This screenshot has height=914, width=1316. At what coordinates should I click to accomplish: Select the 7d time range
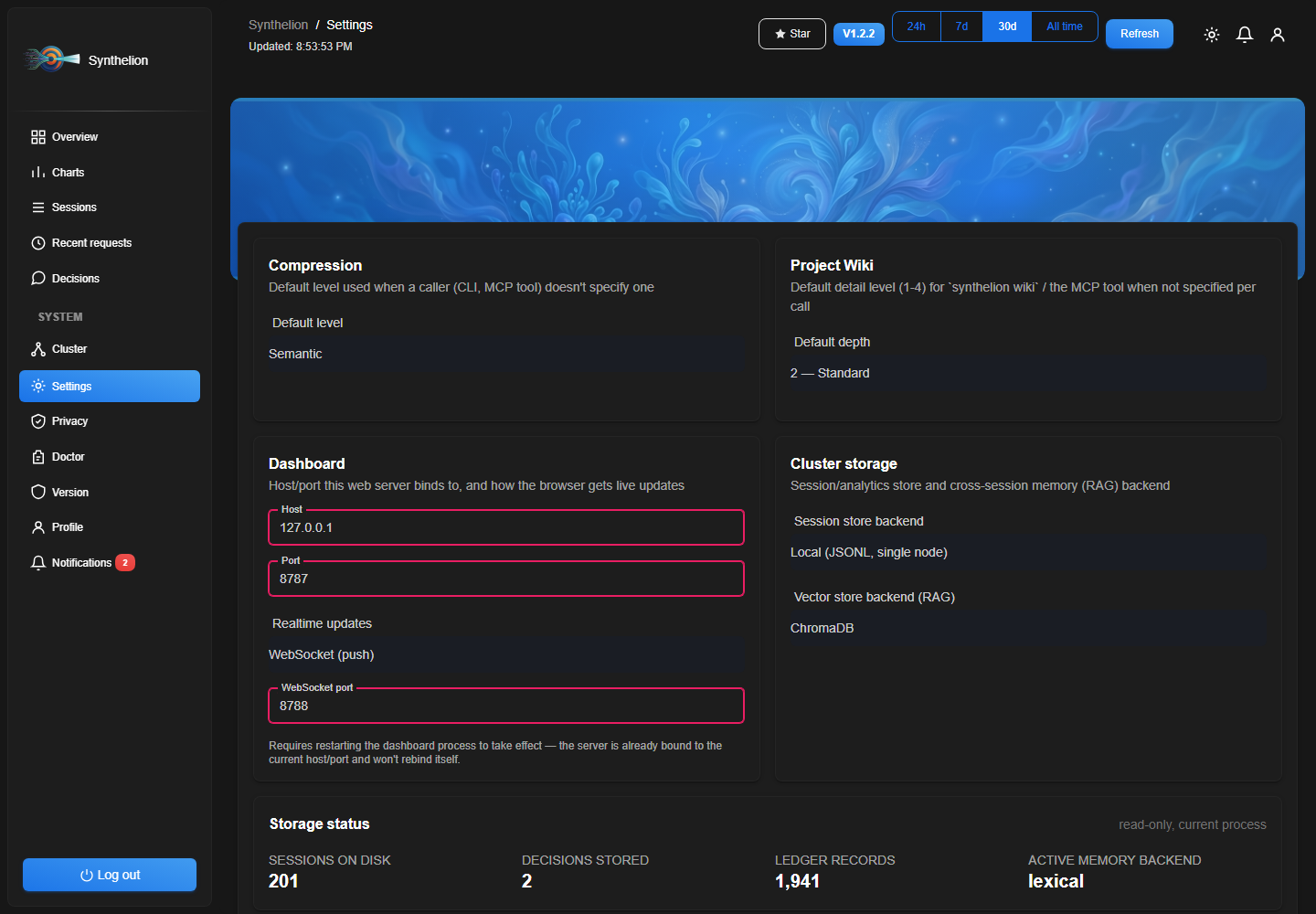(961, 27)
